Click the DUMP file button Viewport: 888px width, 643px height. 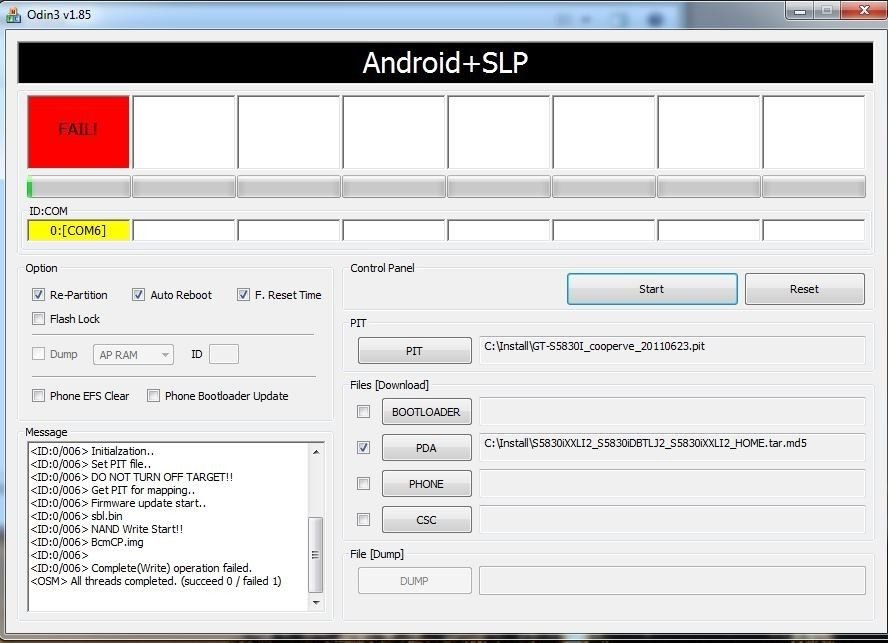[x=415, y=581]
